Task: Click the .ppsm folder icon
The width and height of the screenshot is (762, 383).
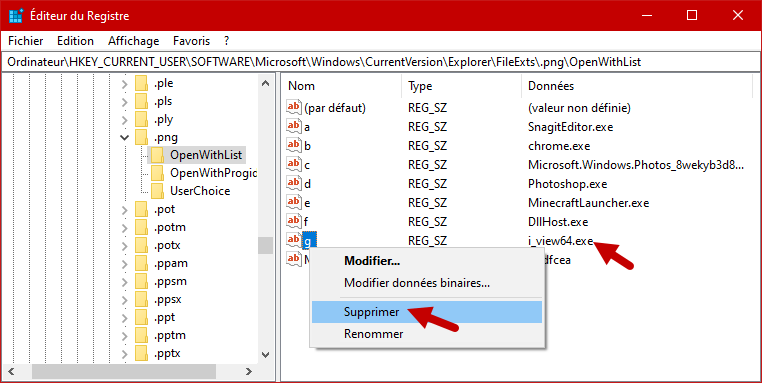Action: pos(141,281)
